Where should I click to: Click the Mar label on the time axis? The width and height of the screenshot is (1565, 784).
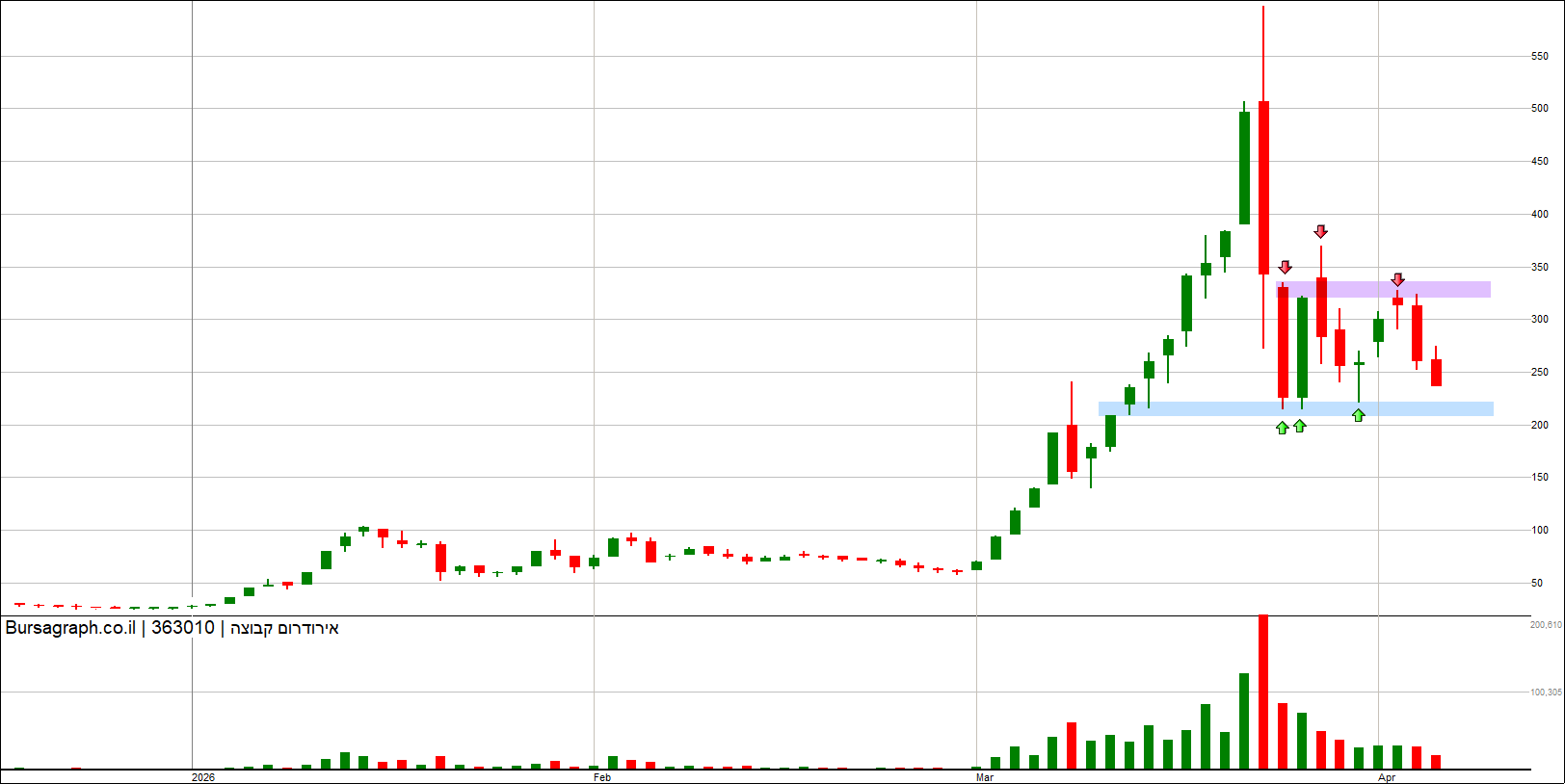(x=985, y=777)
